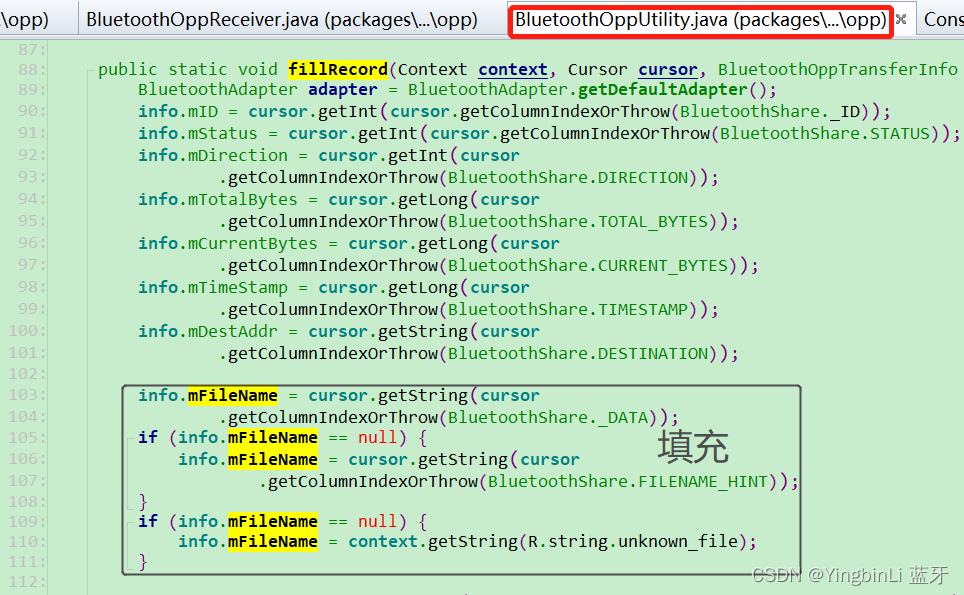
Task: Click info.mTimeStamp on line 98
Action: tap(213, 288)
